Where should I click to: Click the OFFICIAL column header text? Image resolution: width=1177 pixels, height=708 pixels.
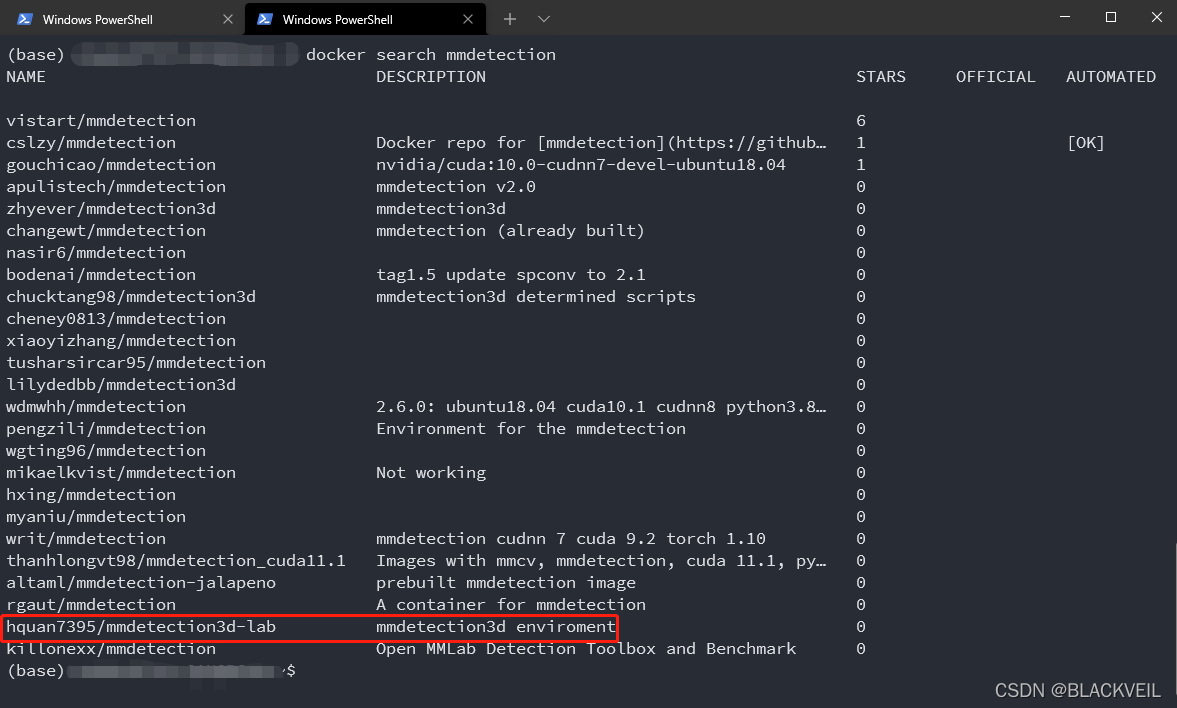(x=995, y=77)
